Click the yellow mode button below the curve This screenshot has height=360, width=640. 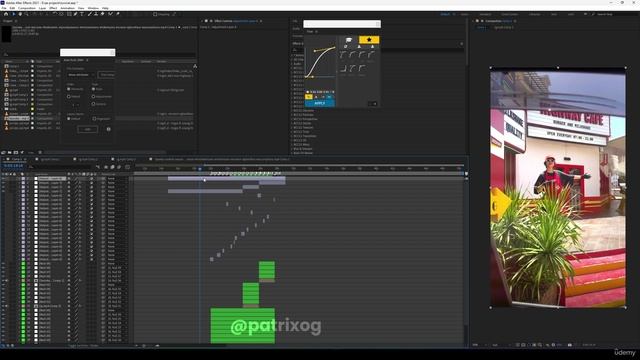click(309, 97)
